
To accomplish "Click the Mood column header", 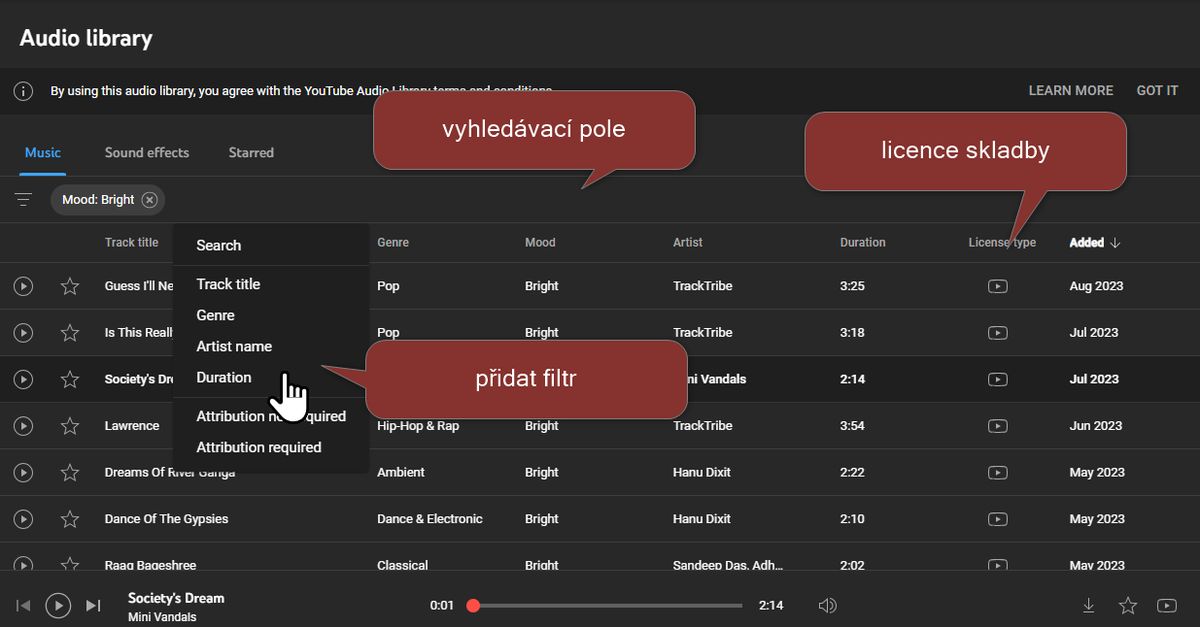I will click(x=540, y=242).
